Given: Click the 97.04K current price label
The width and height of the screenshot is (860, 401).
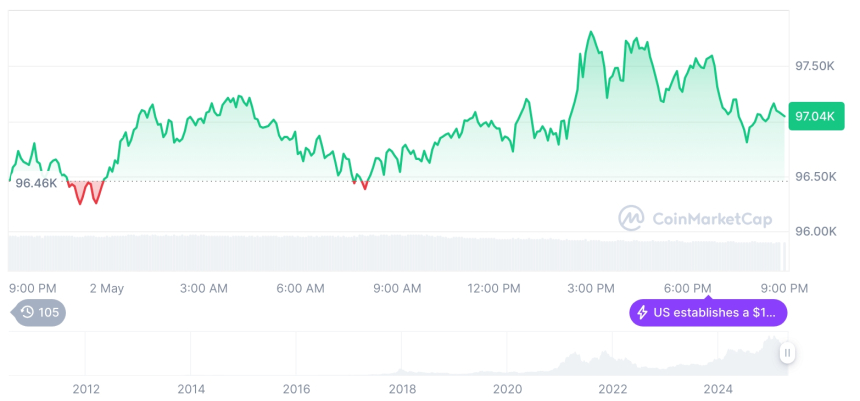Looking at the screenshot, I should pos(812,116).
